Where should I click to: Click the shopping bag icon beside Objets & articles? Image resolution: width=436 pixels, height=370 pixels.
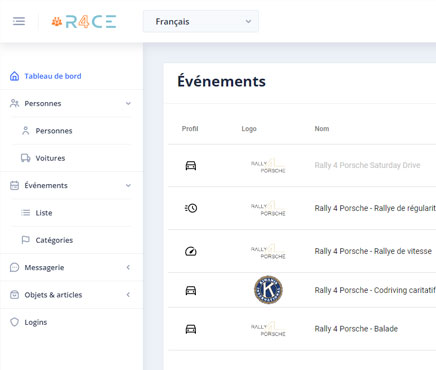[x=14, y=295]
